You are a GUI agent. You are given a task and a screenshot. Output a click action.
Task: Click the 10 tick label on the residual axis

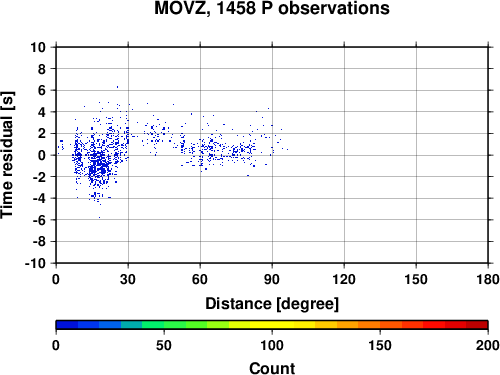[38, 47]
